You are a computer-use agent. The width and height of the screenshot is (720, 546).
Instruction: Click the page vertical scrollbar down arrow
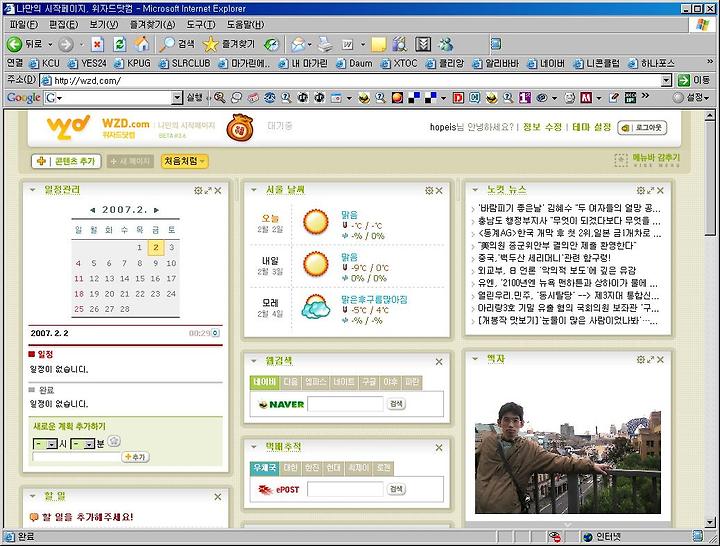point(710,523)
